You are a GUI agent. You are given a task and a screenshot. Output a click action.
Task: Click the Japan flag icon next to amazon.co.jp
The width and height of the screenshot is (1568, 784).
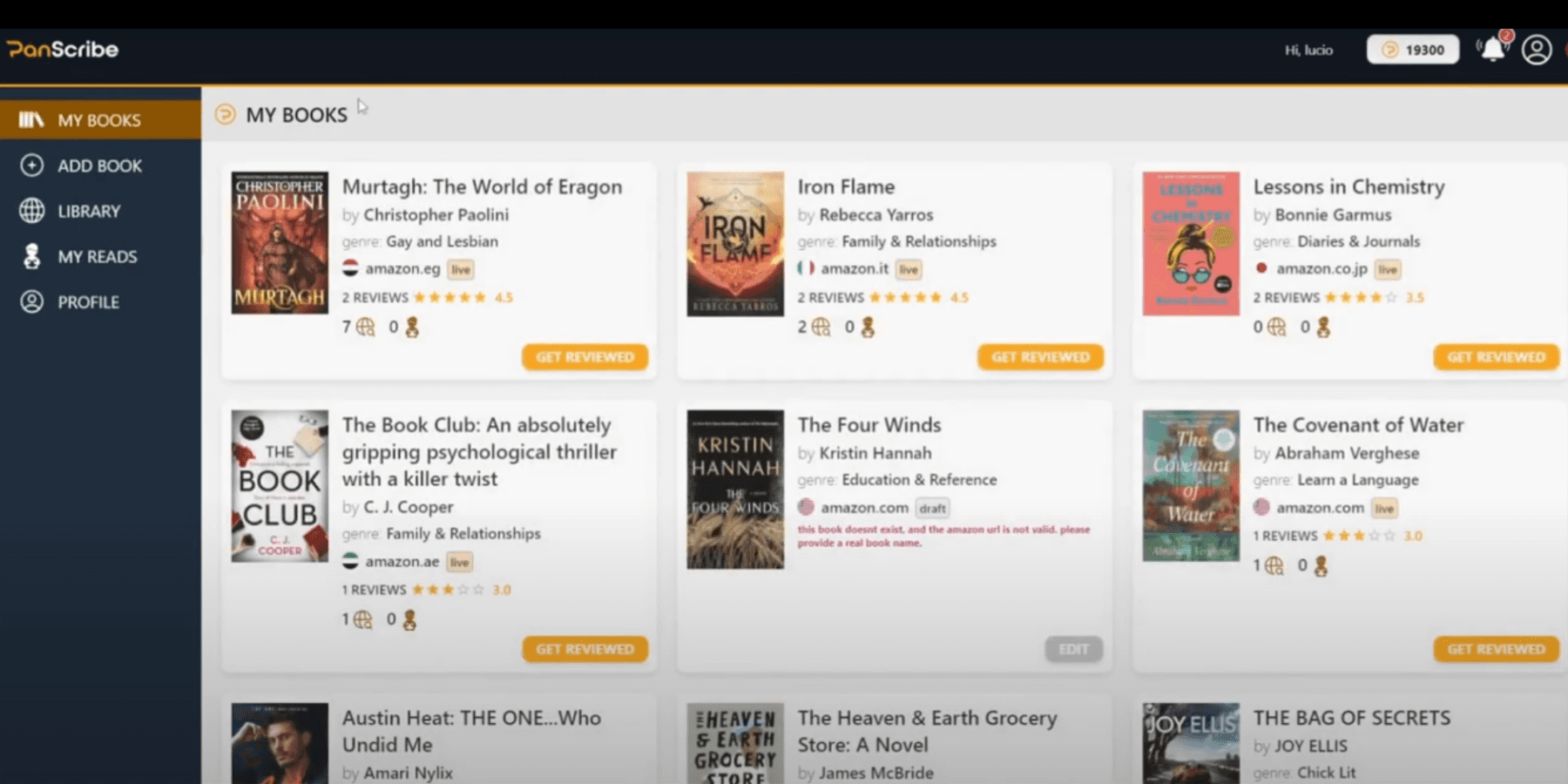(x=1261, y=268)
